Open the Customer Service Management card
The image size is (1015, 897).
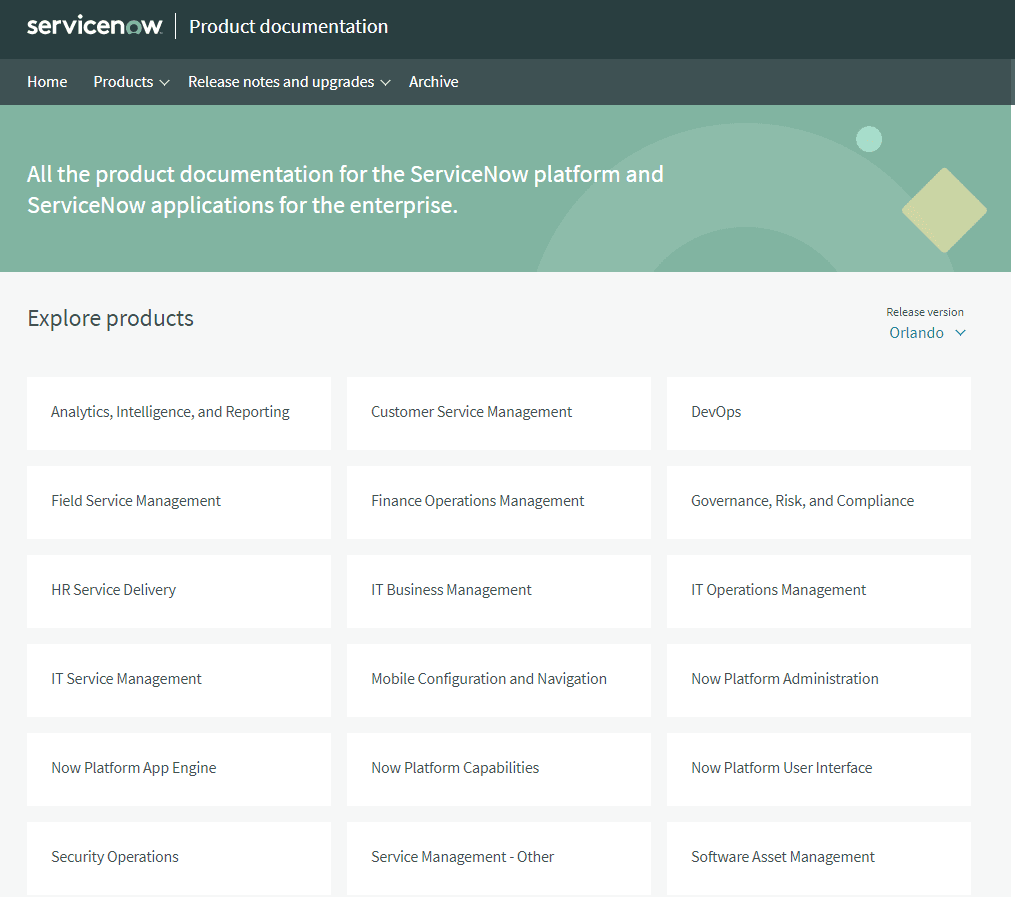499,413
